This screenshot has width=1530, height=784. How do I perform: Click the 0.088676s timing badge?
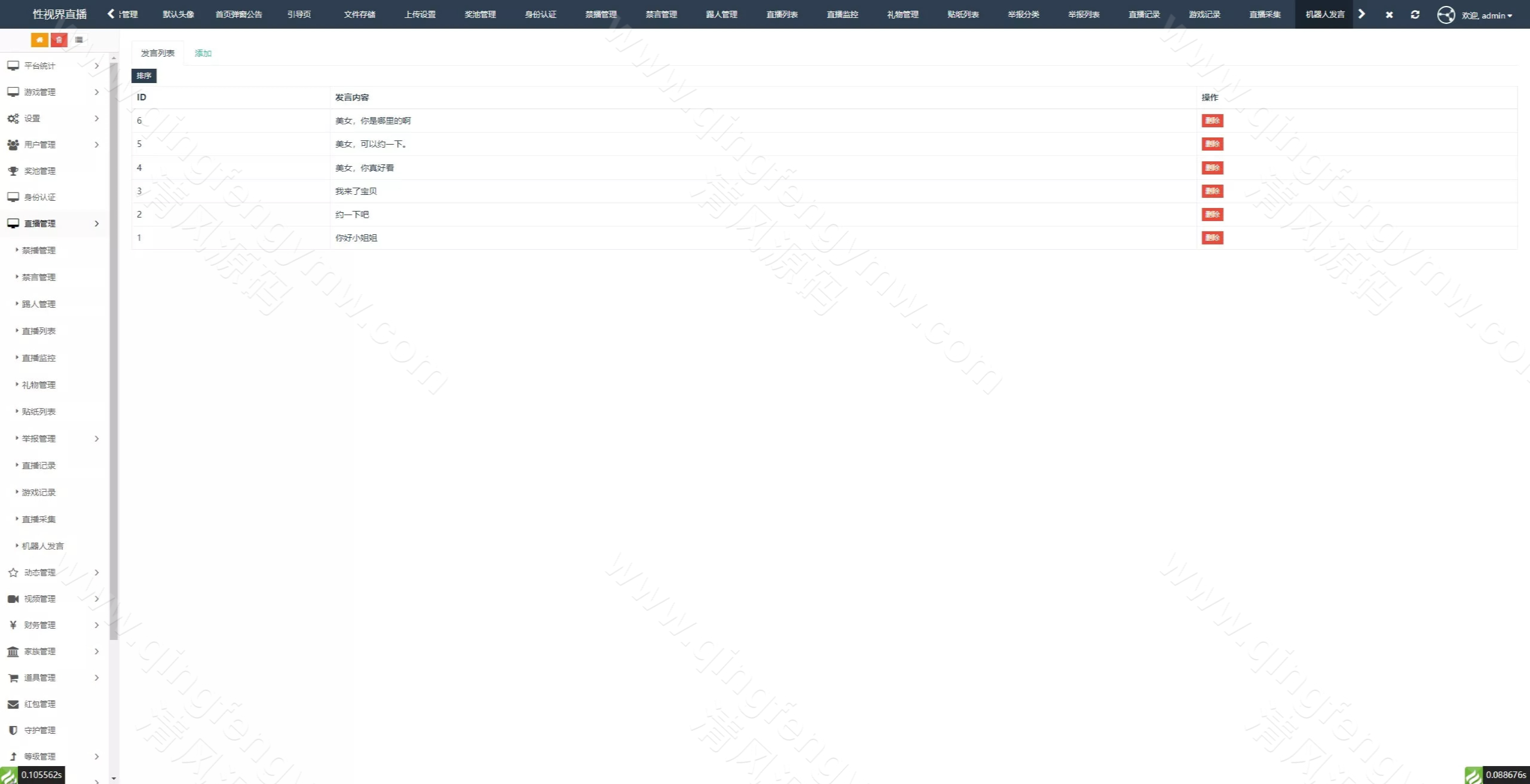click(1505, 775)
